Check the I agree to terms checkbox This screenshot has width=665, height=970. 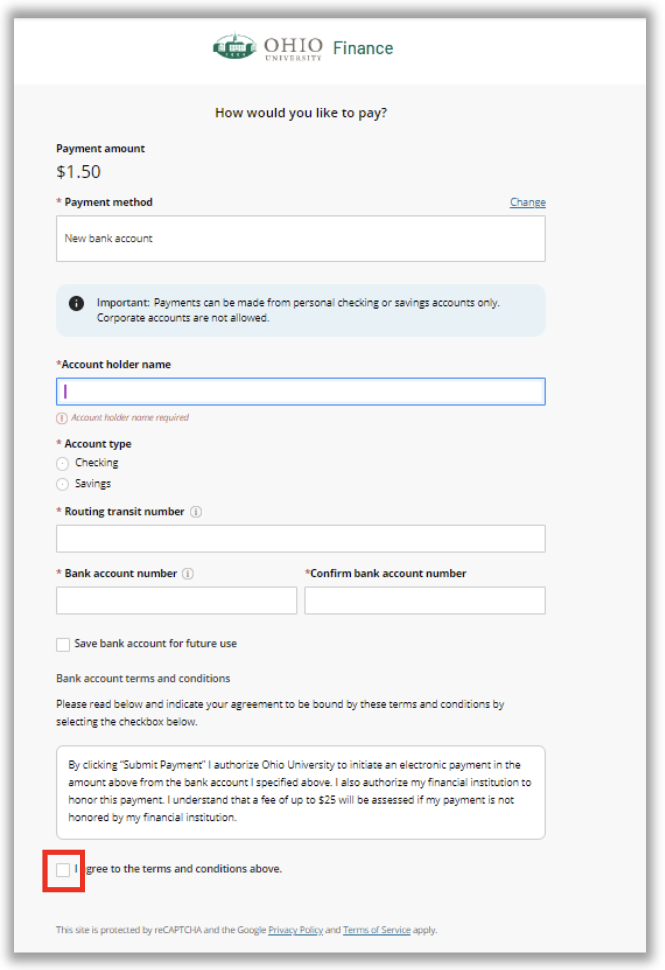[x=62, y=870]
